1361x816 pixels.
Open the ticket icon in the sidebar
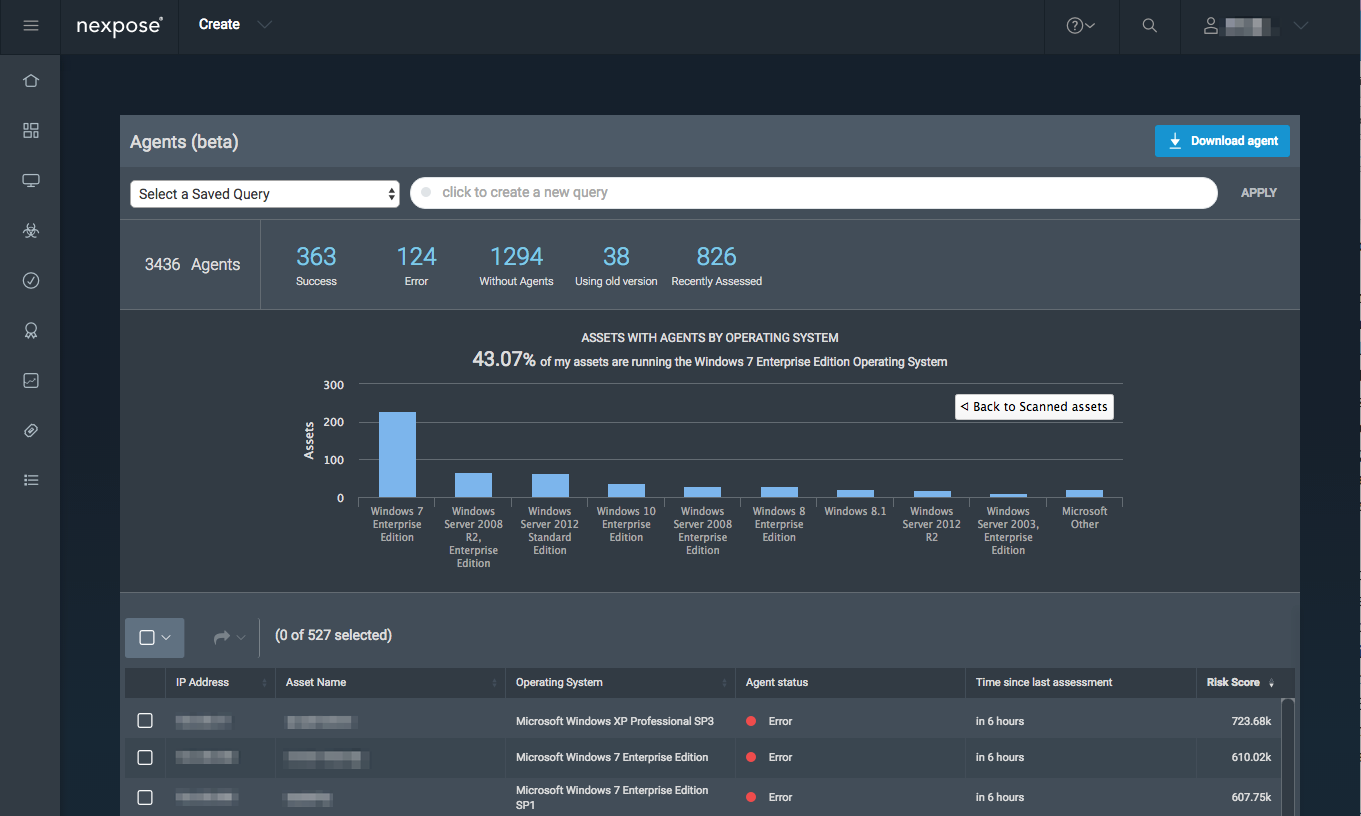coord(31,431)
